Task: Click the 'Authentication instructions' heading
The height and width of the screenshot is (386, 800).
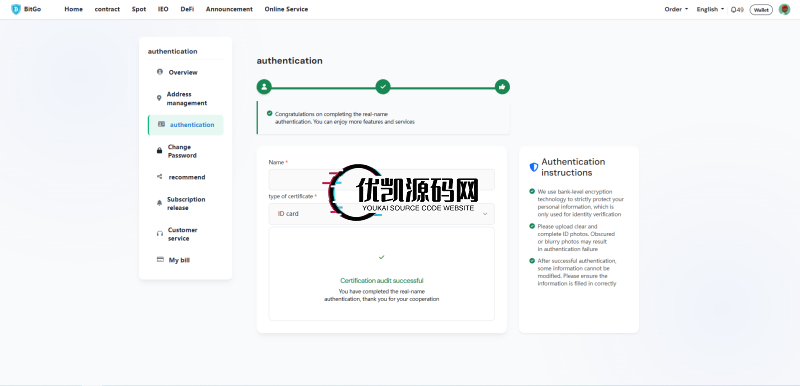Action: point(573,167)
